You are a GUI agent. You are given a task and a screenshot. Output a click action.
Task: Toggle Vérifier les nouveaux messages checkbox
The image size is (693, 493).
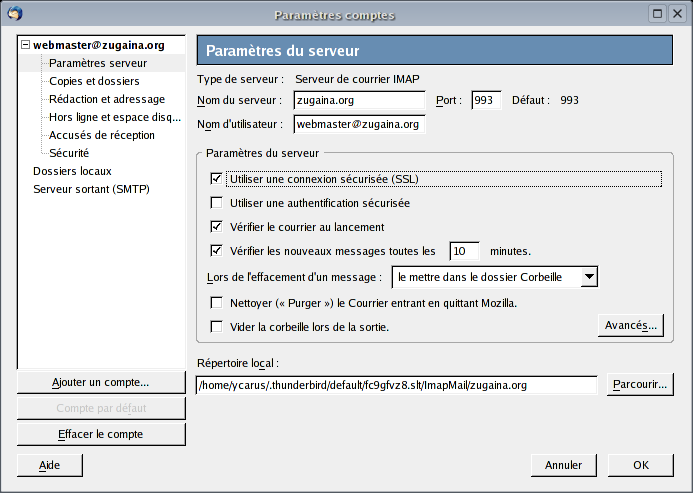[x=217, y=251]
